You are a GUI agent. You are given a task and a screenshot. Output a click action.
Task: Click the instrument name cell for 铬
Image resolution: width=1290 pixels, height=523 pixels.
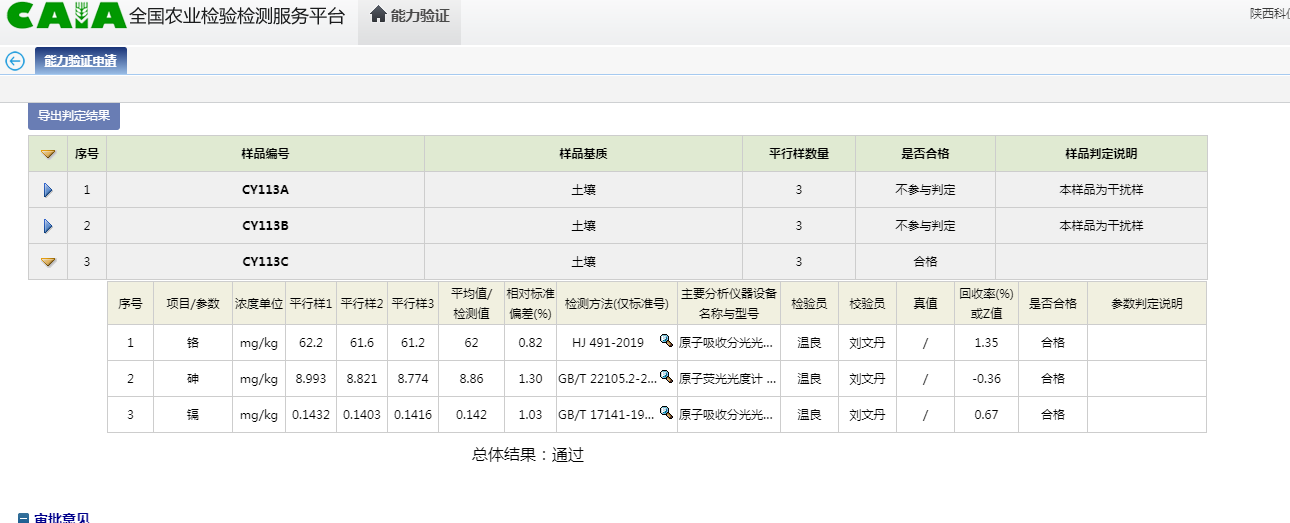728,343
